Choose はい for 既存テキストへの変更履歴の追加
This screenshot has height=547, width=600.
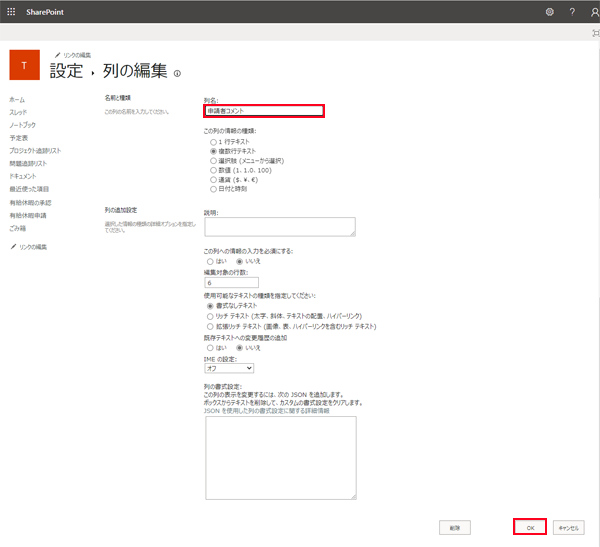pyautogui.click(x=210, y=348)
